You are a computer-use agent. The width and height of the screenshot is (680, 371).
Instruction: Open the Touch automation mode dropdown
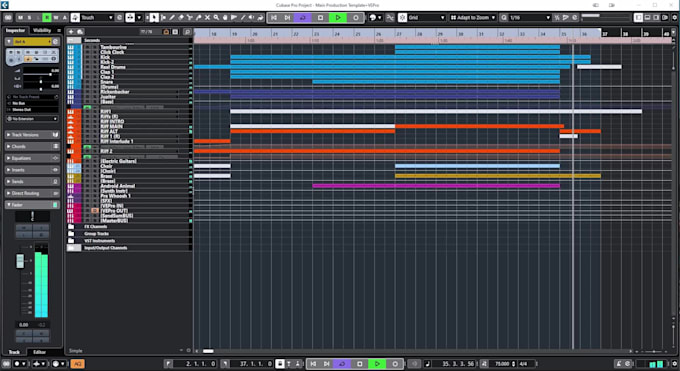pyautogui.click(x=96, y=17)
